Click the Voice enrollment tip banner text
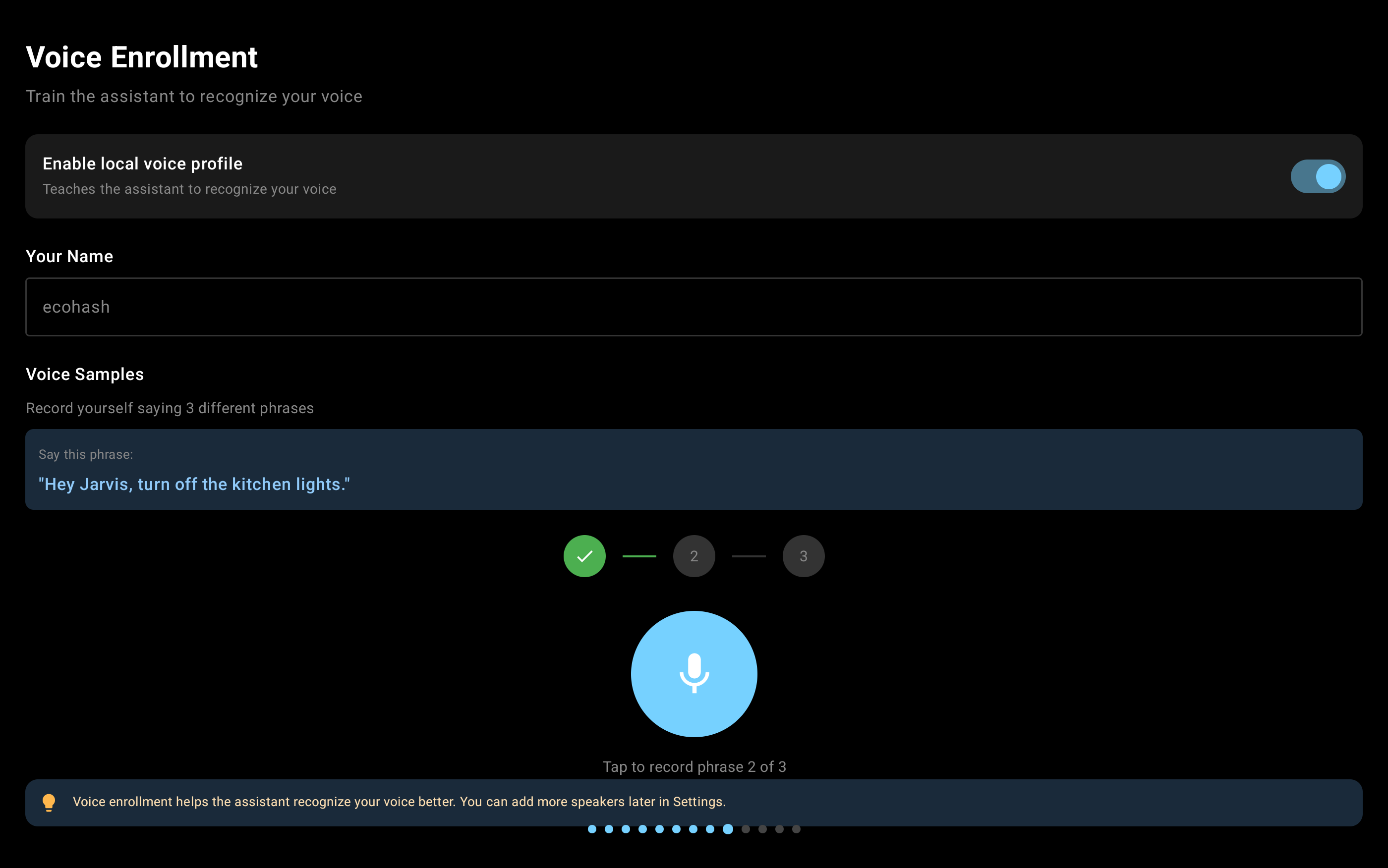The image size is (1388, 868). point(399,802)
